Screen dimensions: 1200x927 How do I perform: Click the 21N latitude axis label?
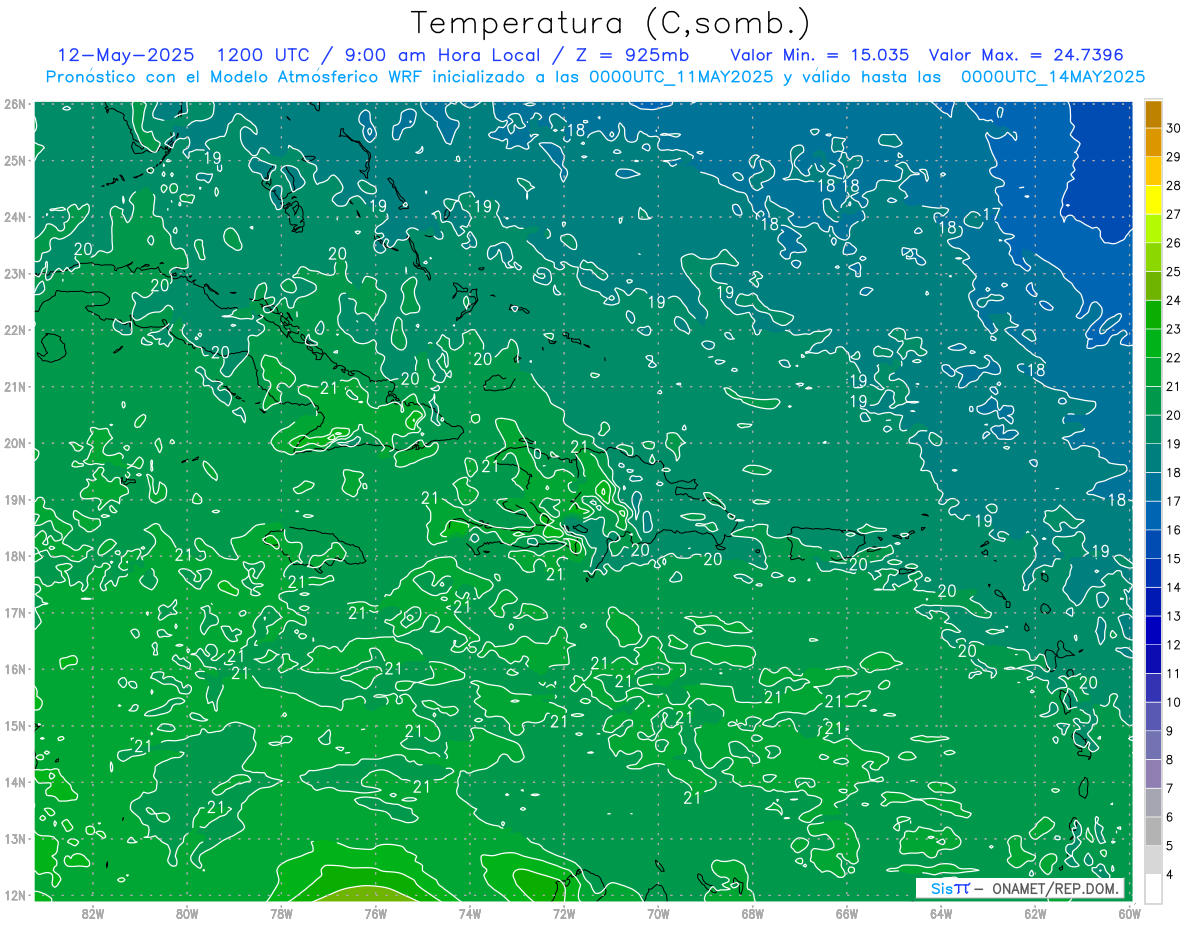(15, 386)
